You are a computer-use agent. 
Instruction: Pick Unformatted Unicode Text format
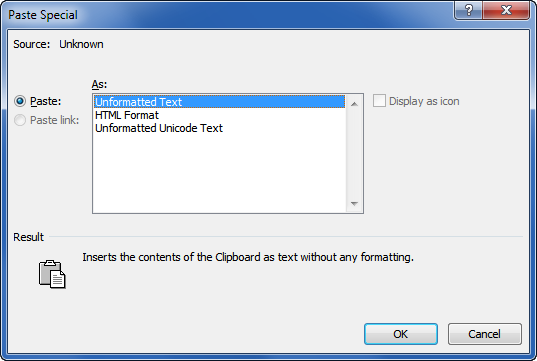[x=219, y=128]
